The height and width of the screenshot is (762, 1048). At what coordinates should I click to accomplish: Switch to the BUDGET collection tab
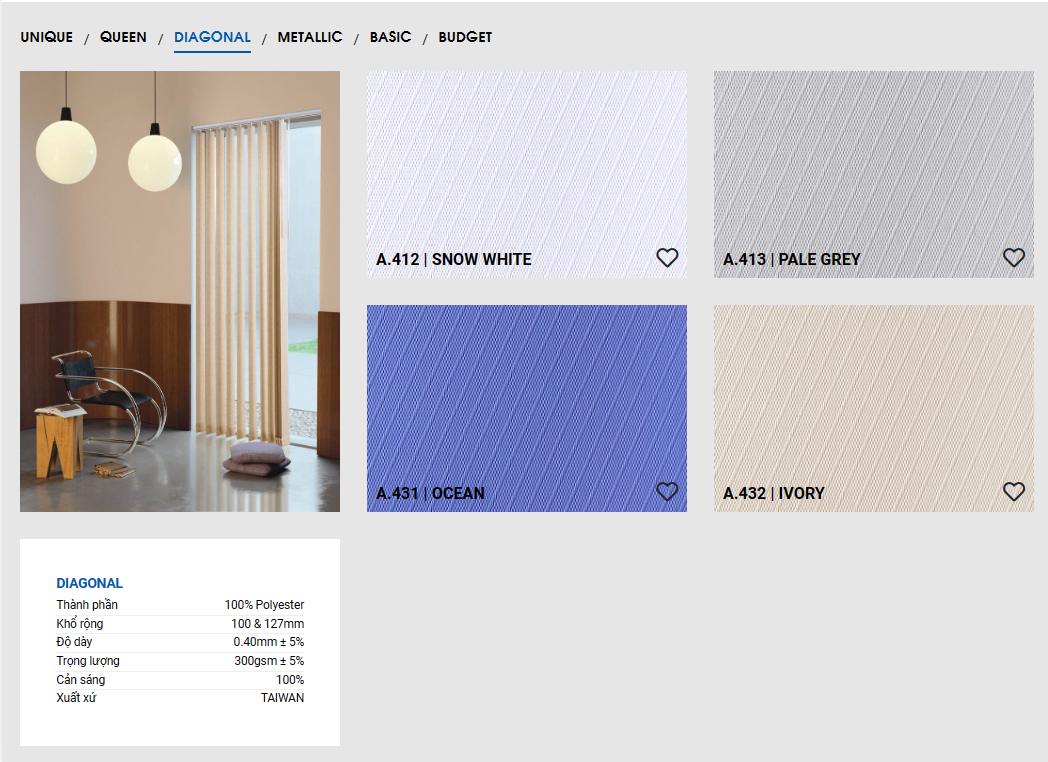point(465,37)
